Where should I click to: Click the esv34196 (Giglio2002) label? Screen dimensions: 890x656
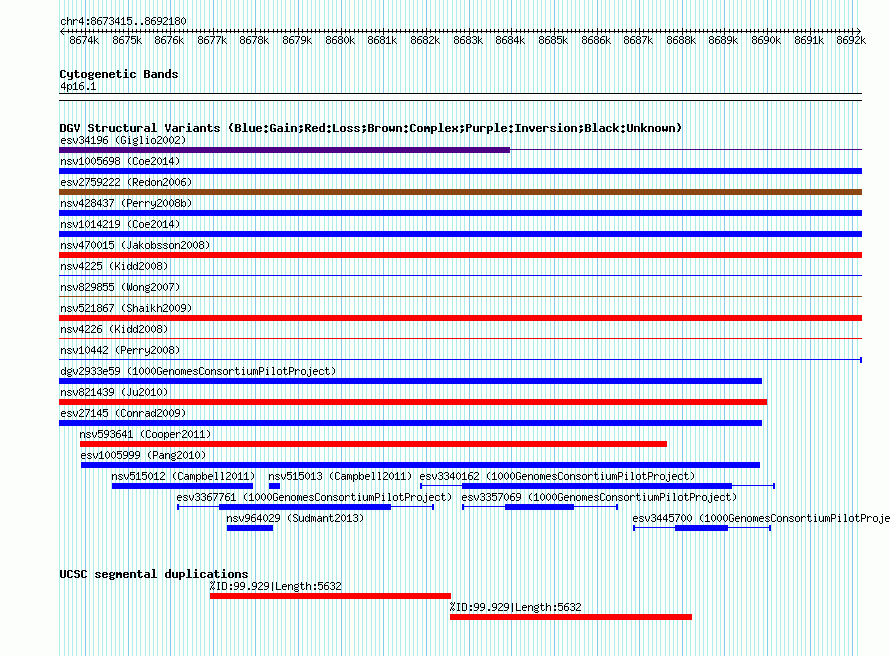pos(123,140)
